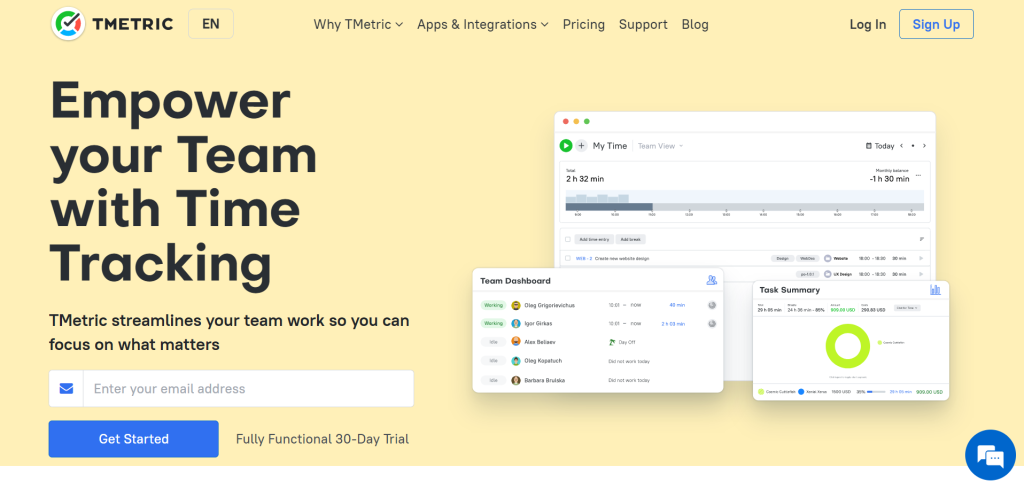Expand the Apps & Integrations menu

point(483,24)
